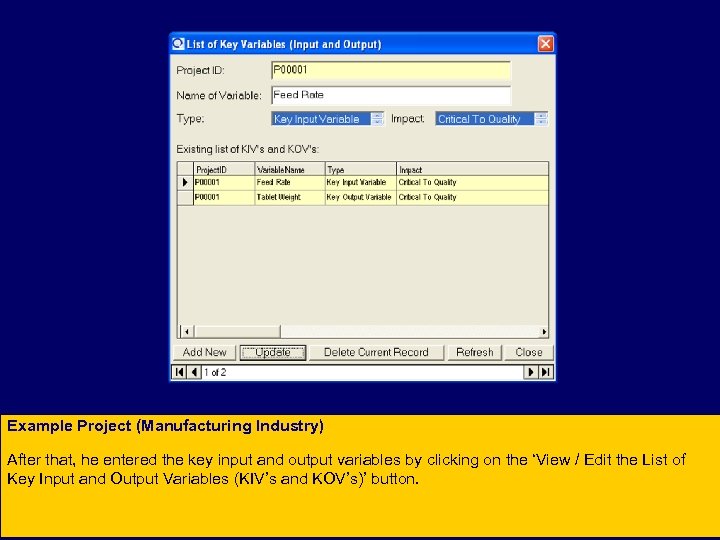720x540 pixels.
Task: Click the Project ID input field
Action: 391,70
